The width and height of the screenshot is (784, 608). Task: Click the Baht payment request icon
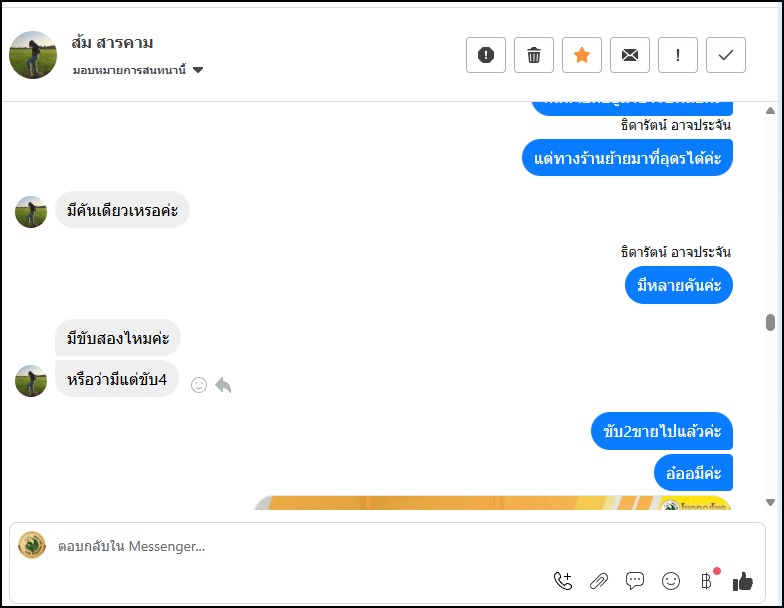pyautogui.click(x=707, y=580)
